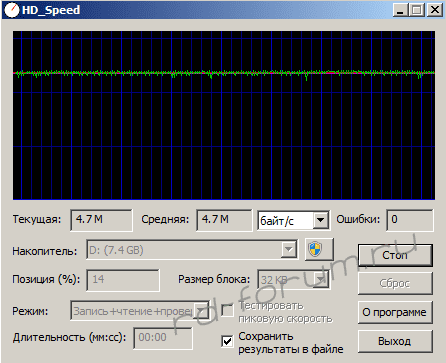Uncheck the save results to file checkbox
Screen dimensions: 446x363
pyautogui.click(x=227, y=341)
